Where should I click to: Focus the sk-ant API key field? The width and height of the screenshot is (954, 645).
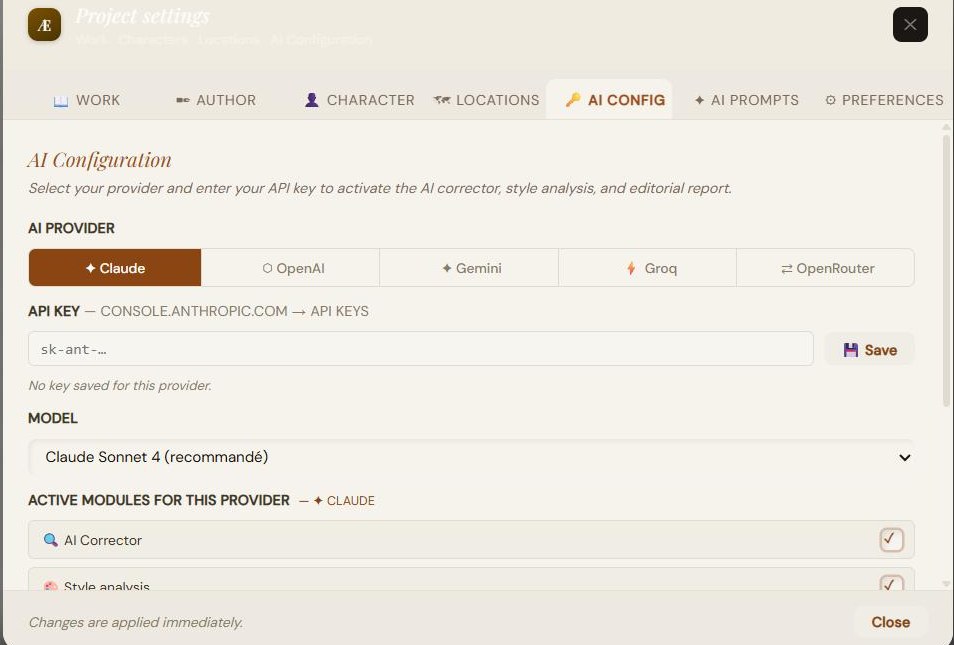[420, 349]
